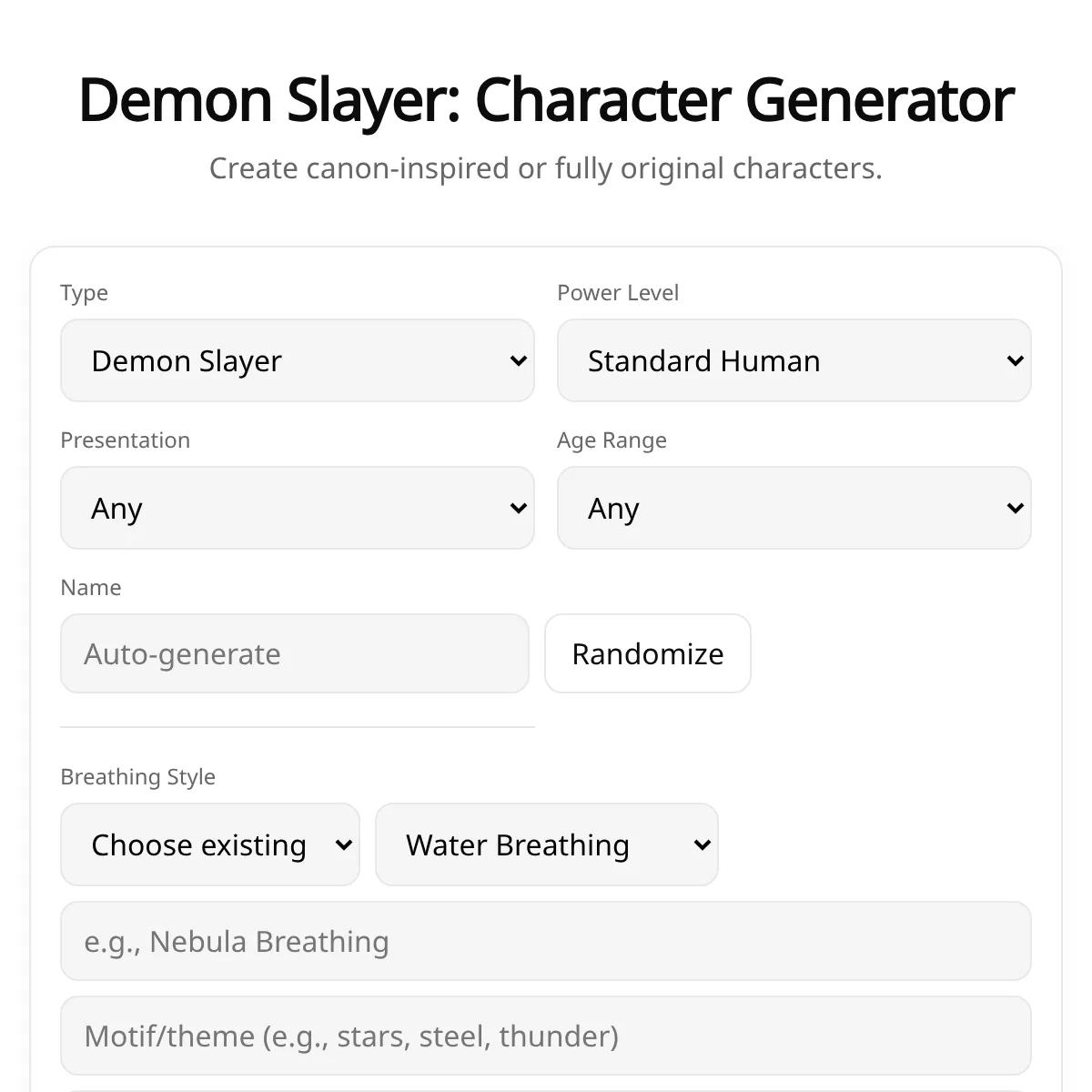The width and height of the screenshot is (1092, 1092).
Task: Click the "Demon Slayer" selected value text
Action: coord(187,361)
